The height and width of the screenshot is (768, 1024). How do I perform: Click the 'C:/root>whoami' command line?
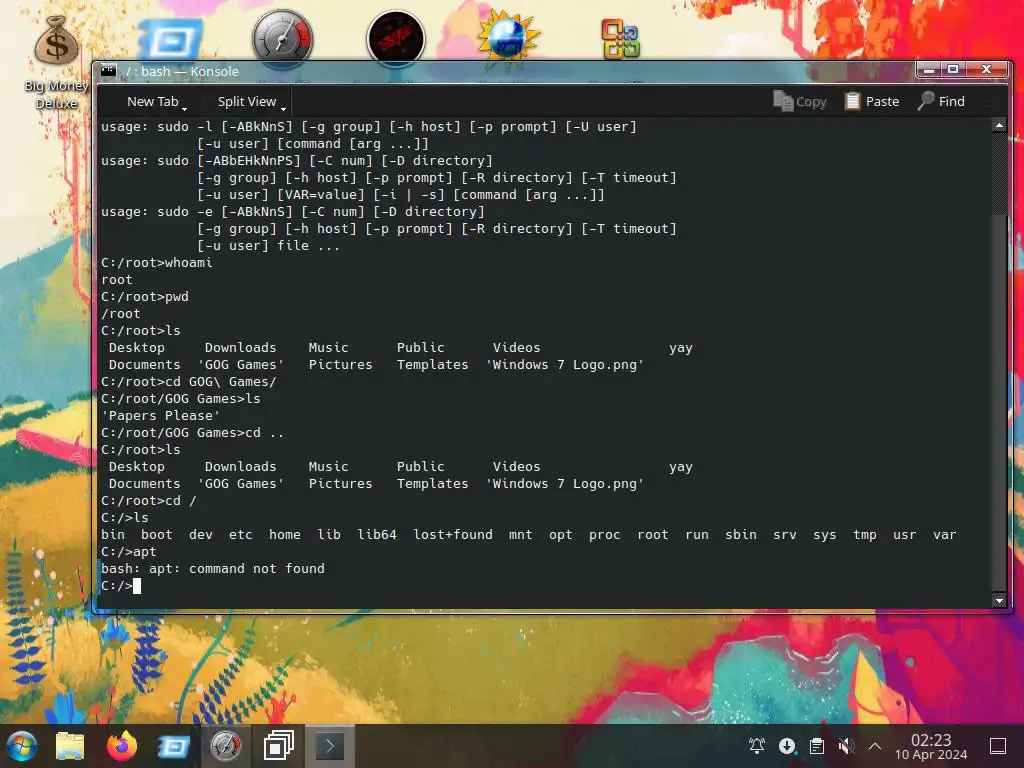pos(157,263)
